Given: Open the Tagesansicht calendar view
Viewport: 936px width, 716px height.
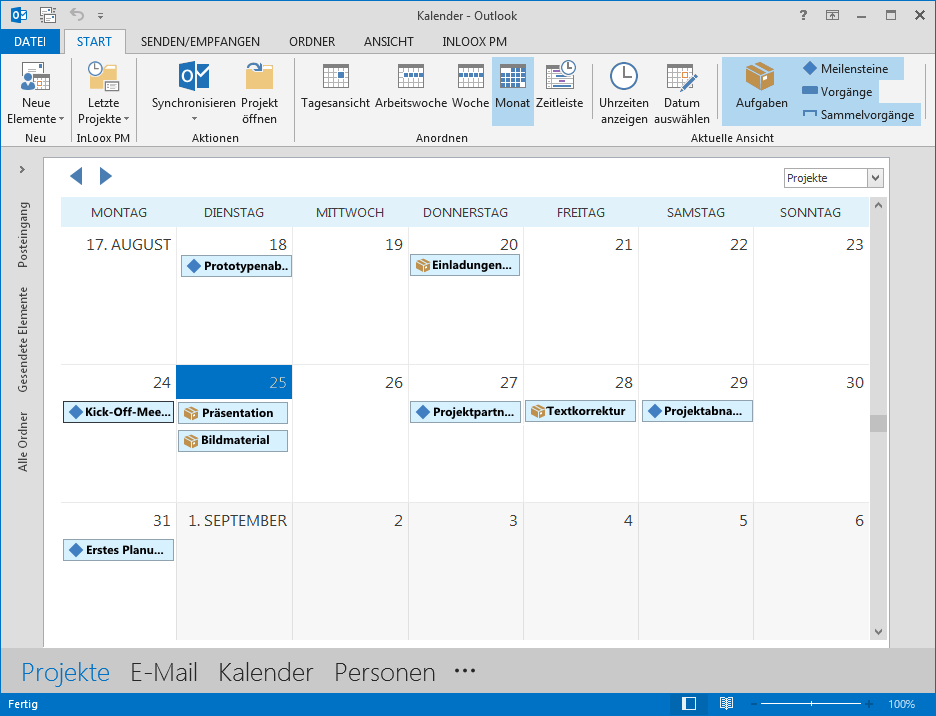Looking at the screenshot, I should (x=335, y=88).
